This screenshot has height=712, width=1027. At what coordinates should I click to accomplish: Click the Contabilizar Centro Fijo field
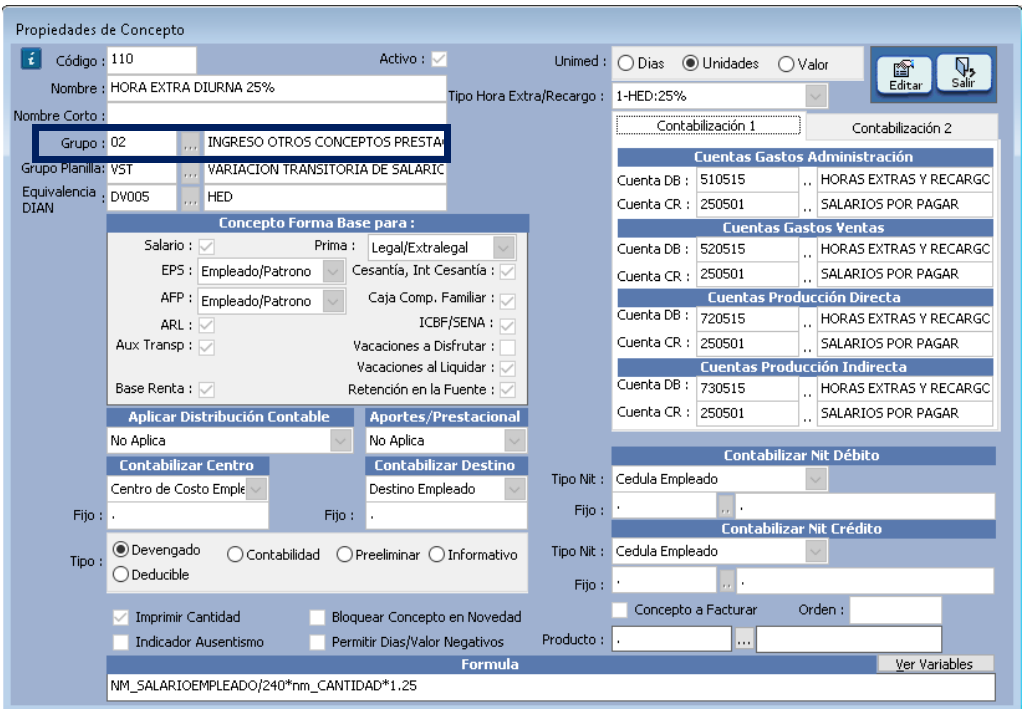(188, 516)
